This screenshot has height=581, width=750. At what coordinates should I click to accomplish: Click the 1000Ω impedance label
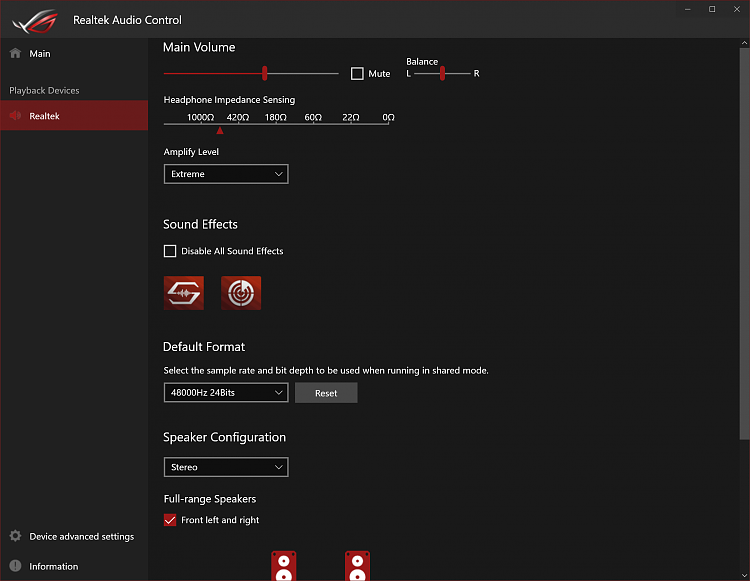[x=200, y=118]
